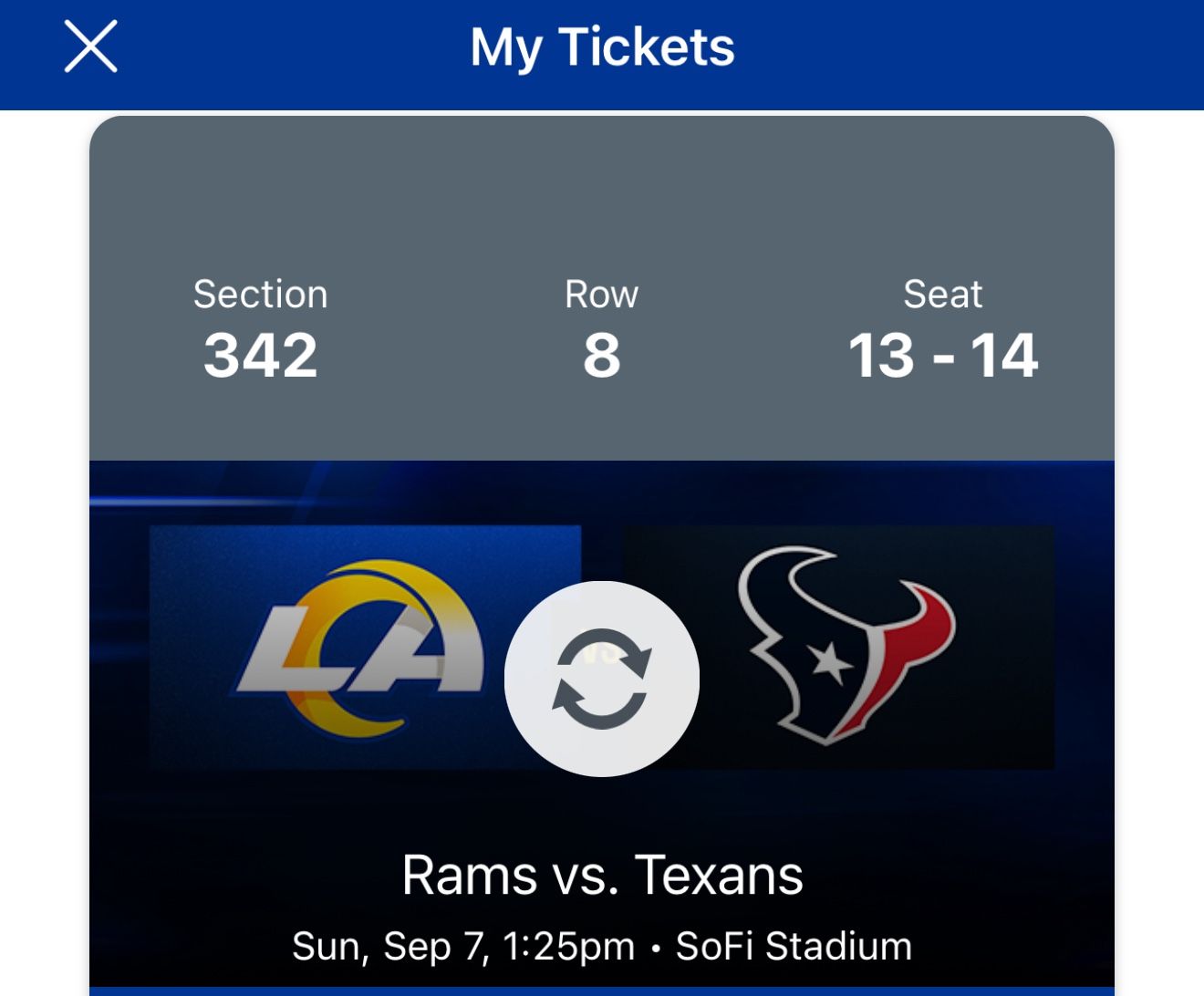Select the Seat label
This screenshot has height=996, width=1204.
942,295
